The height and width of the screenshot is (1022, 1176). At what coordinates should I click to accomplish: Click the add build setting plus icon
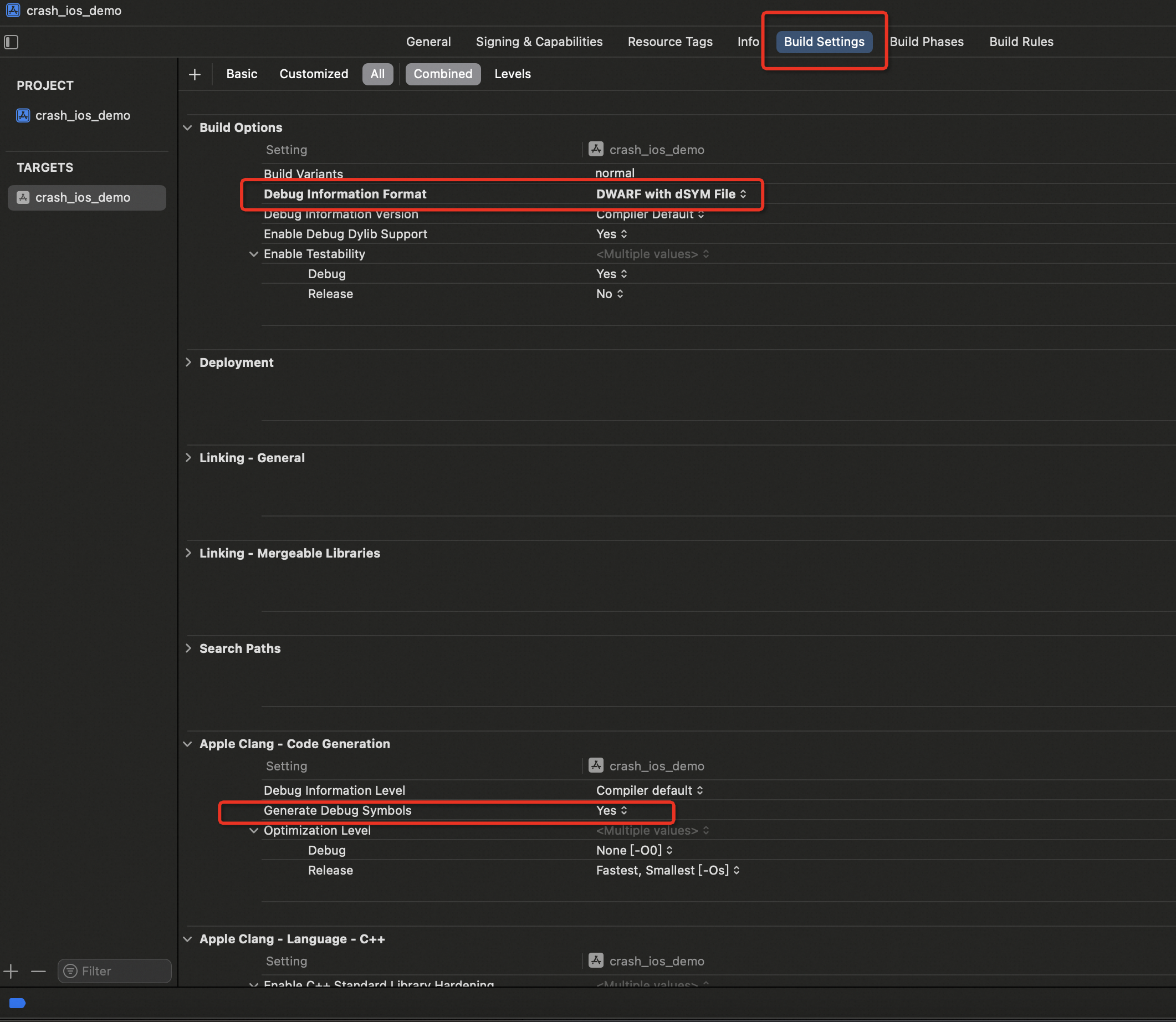point(195,74)
